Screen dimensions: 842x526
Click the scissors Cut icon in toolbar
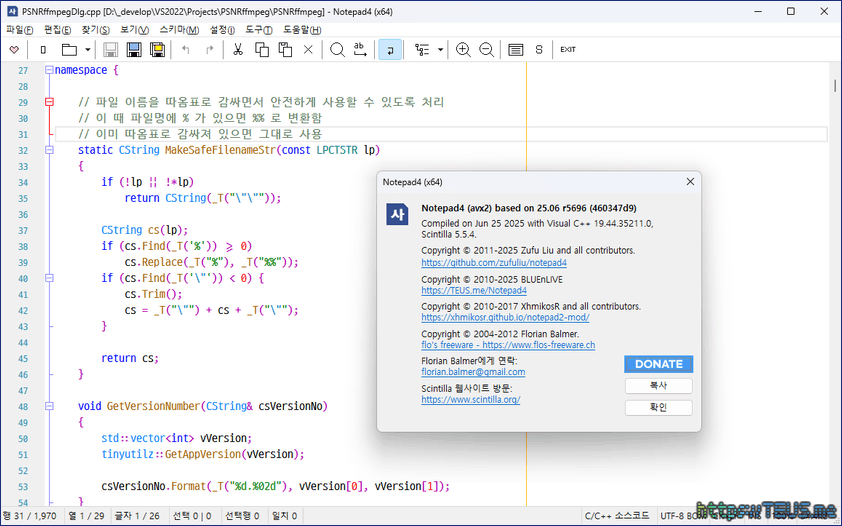click(x=238, y=49)
